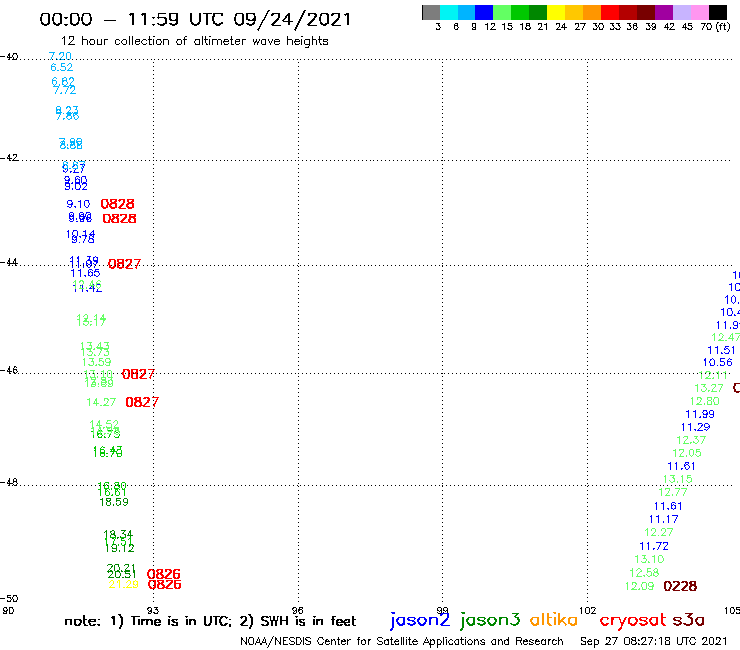
Task: Click the wave height value 12.77
Action: (x=673, y=493)
